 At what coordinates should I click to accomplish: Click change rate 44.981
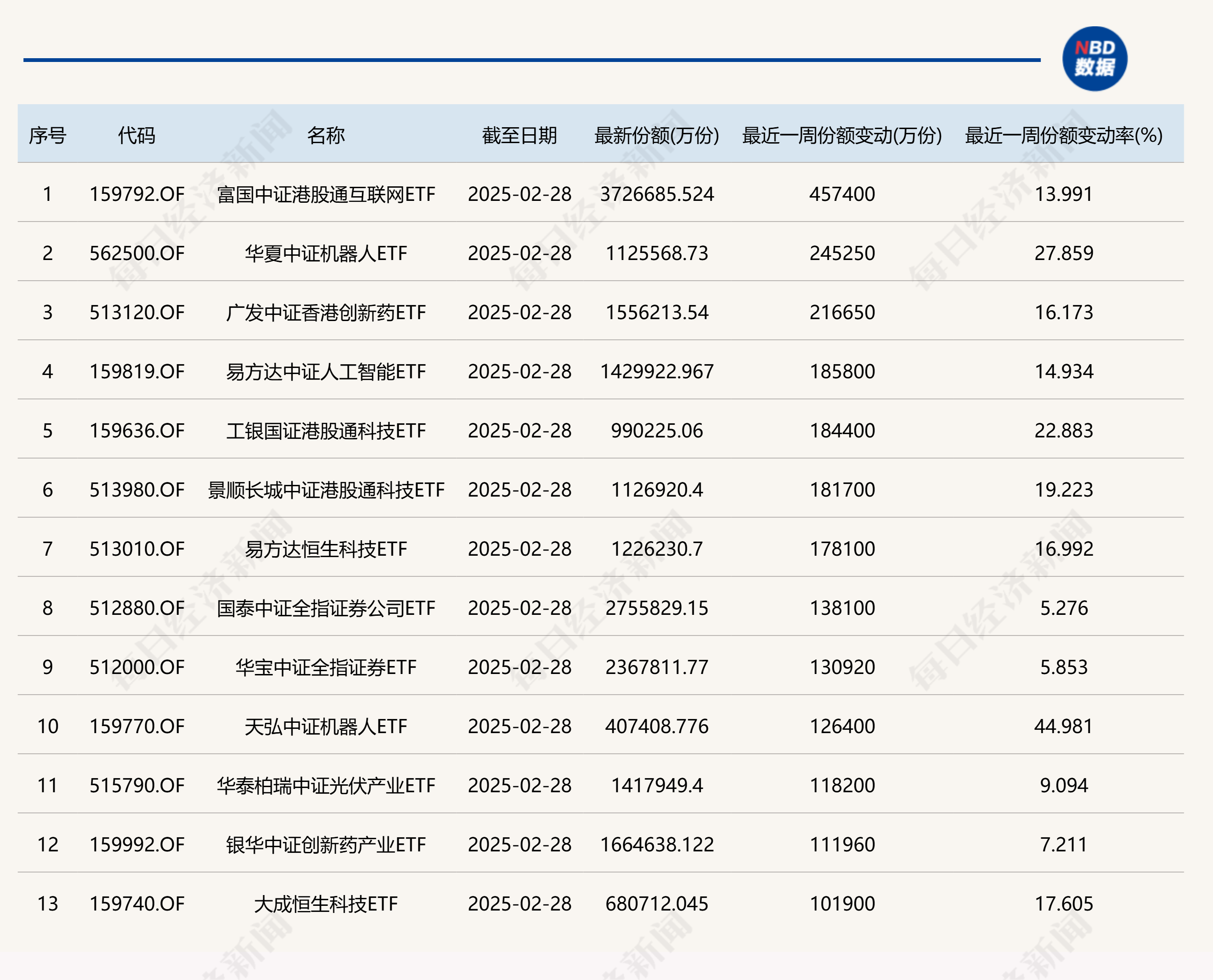coord(1063,727)
